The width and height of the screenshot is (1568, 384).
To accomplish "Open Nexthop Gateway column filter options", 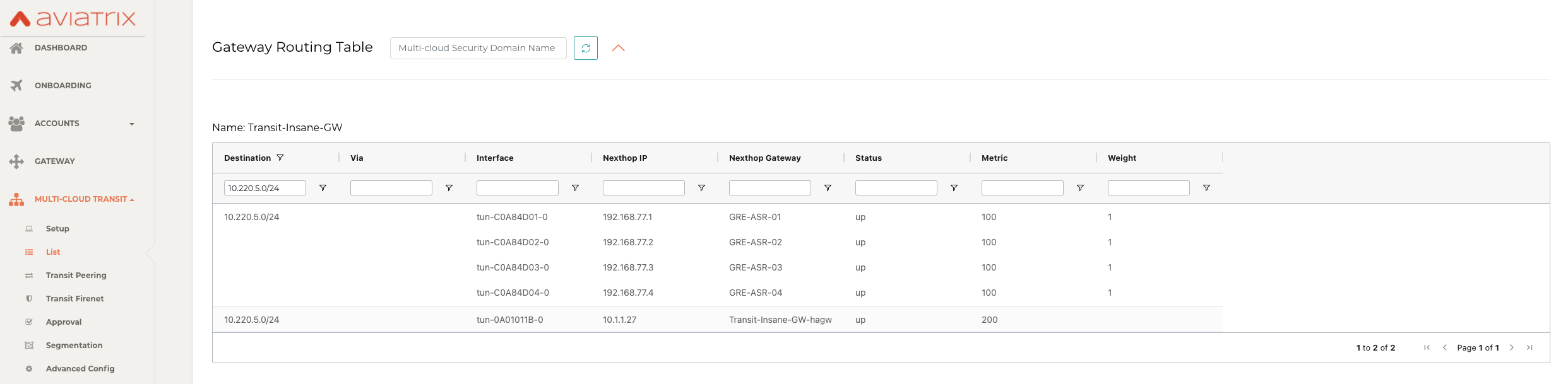I will (x=828, y=188).
